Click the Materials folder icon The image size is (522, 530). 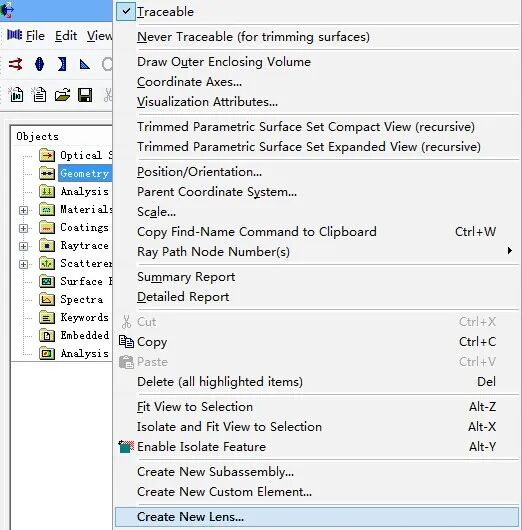47,210
